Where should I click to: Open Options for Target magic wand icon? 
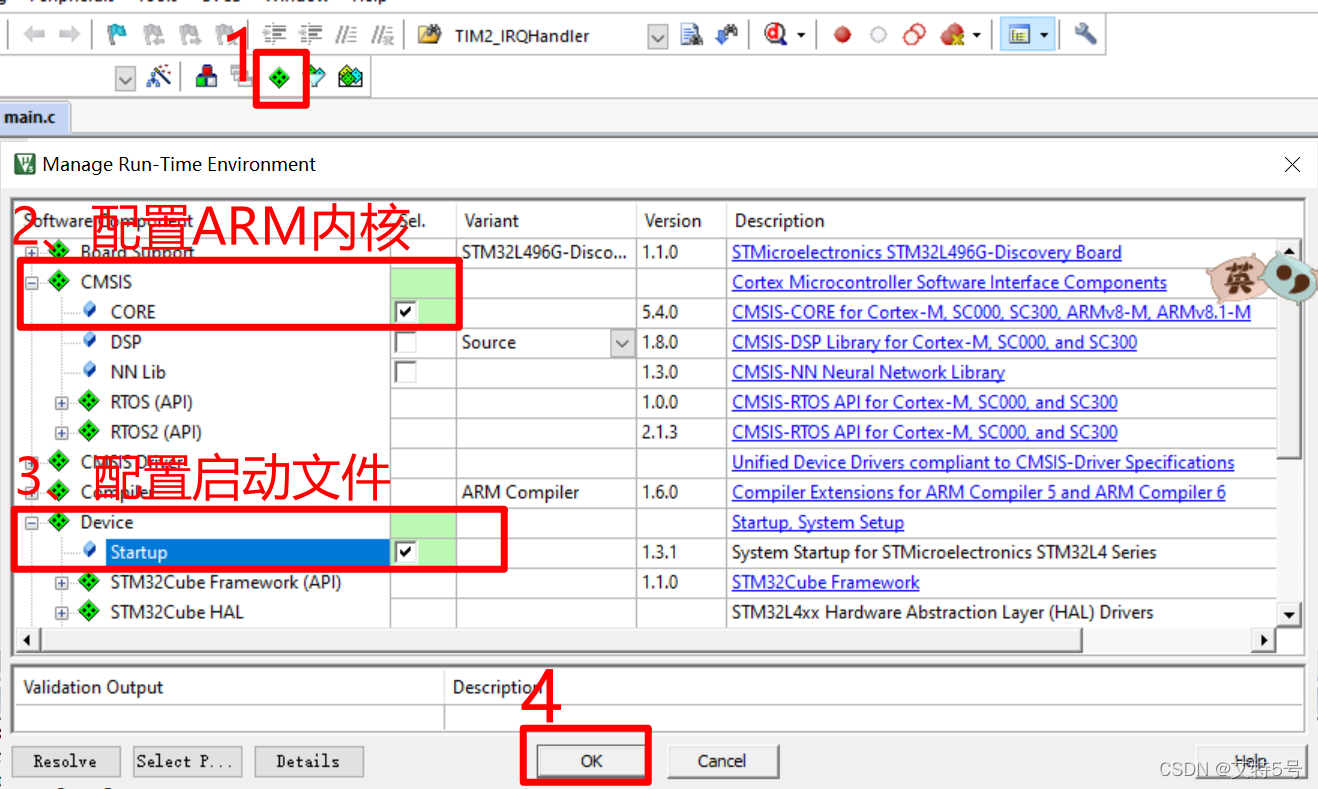pyautogui.click(x=159, y=76)
